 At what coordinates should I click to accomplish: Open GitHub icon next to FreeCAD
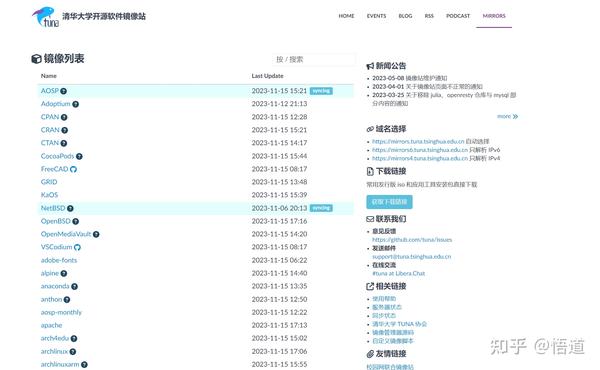pyautogui.click(x=73, y=169)
